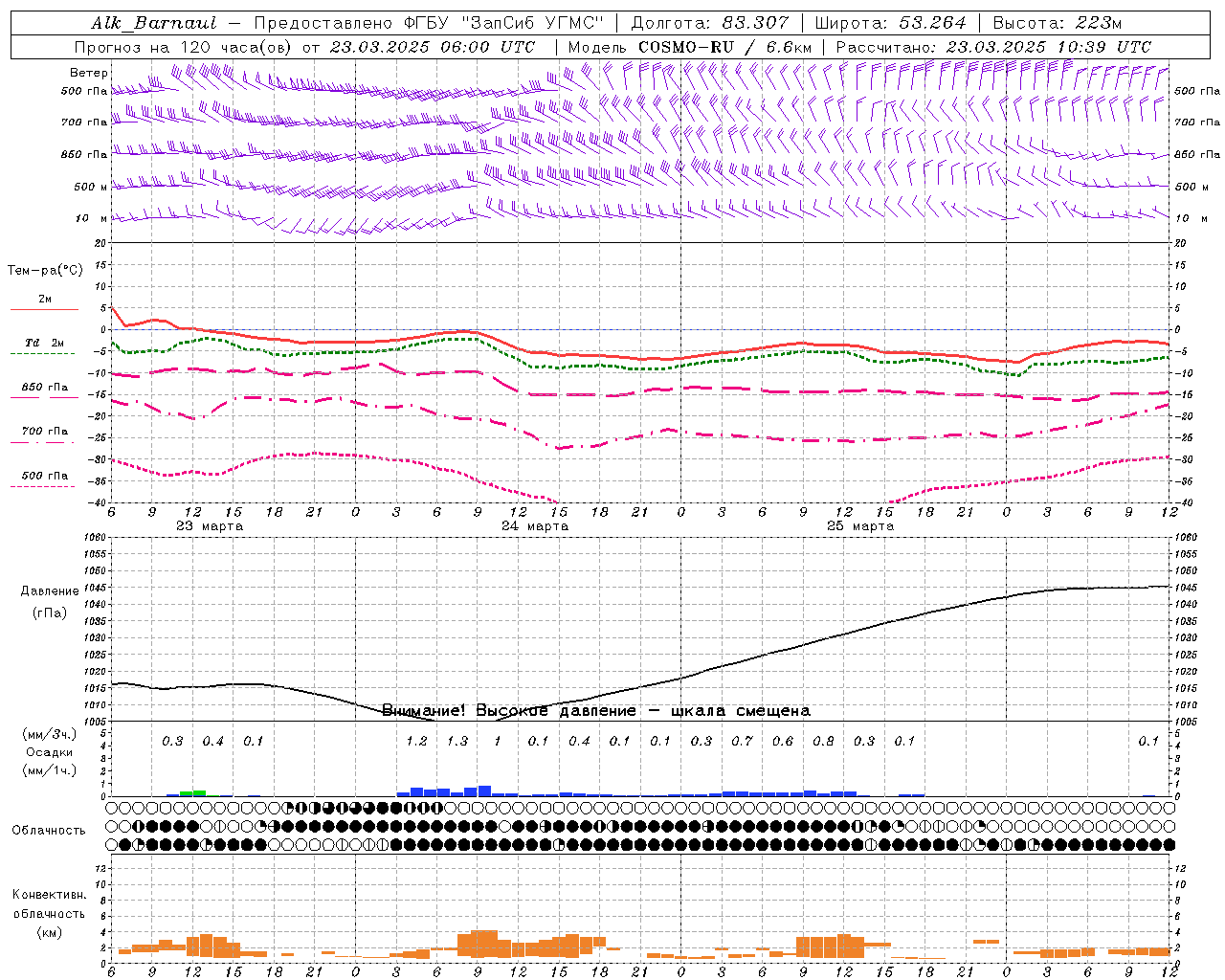Click the 'Давление' pressure panel label

click(x=50, y=590)
